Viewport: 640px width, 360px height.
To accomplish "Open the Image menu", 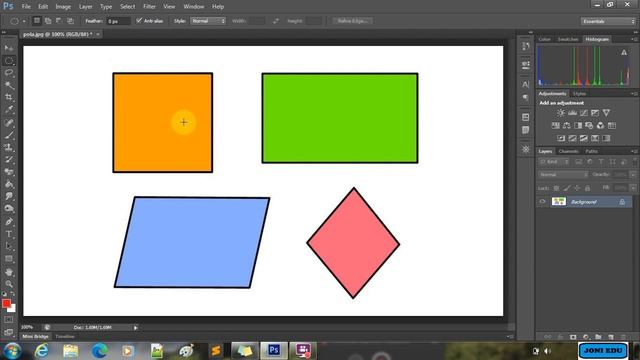I will 63,7.
